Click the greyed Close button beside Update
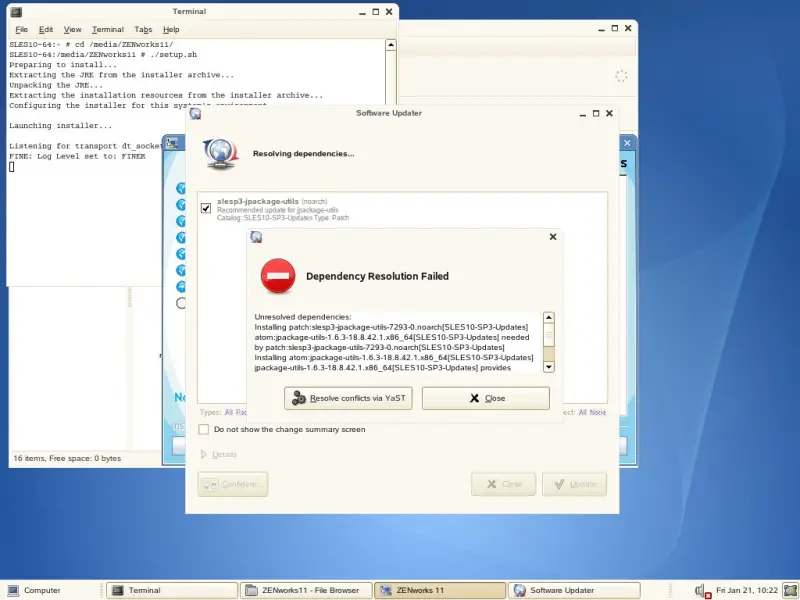This screenshot has width=800, height=600. [504, 484]
